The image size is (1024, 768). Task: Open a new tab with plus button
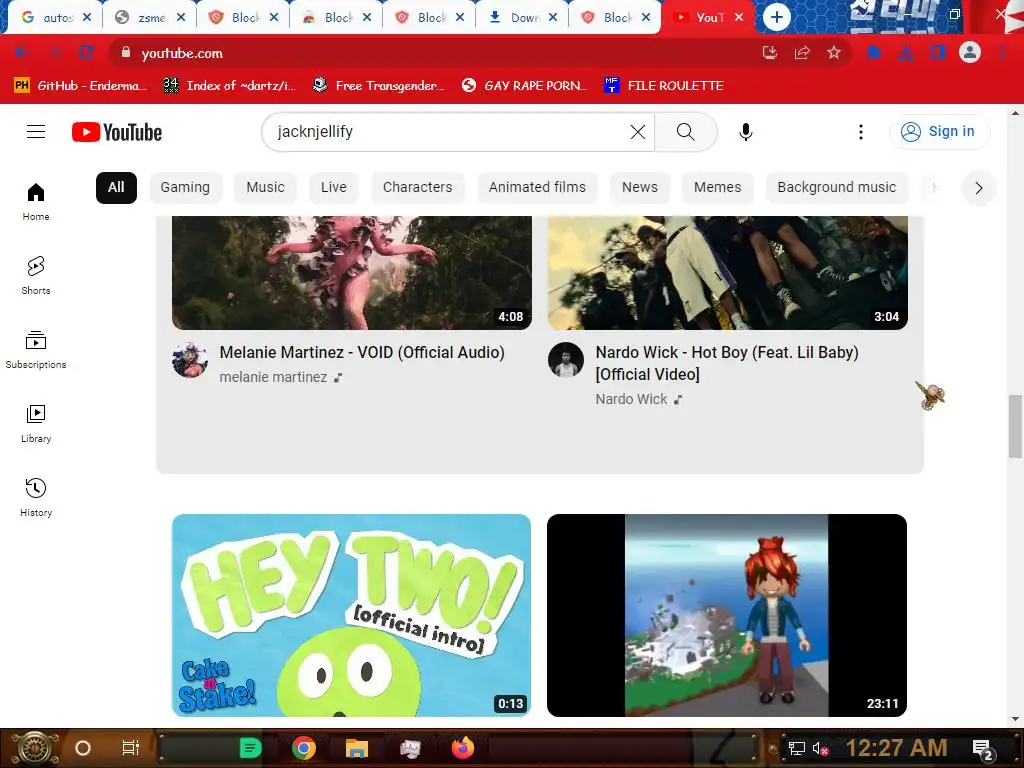click(776, 17)
